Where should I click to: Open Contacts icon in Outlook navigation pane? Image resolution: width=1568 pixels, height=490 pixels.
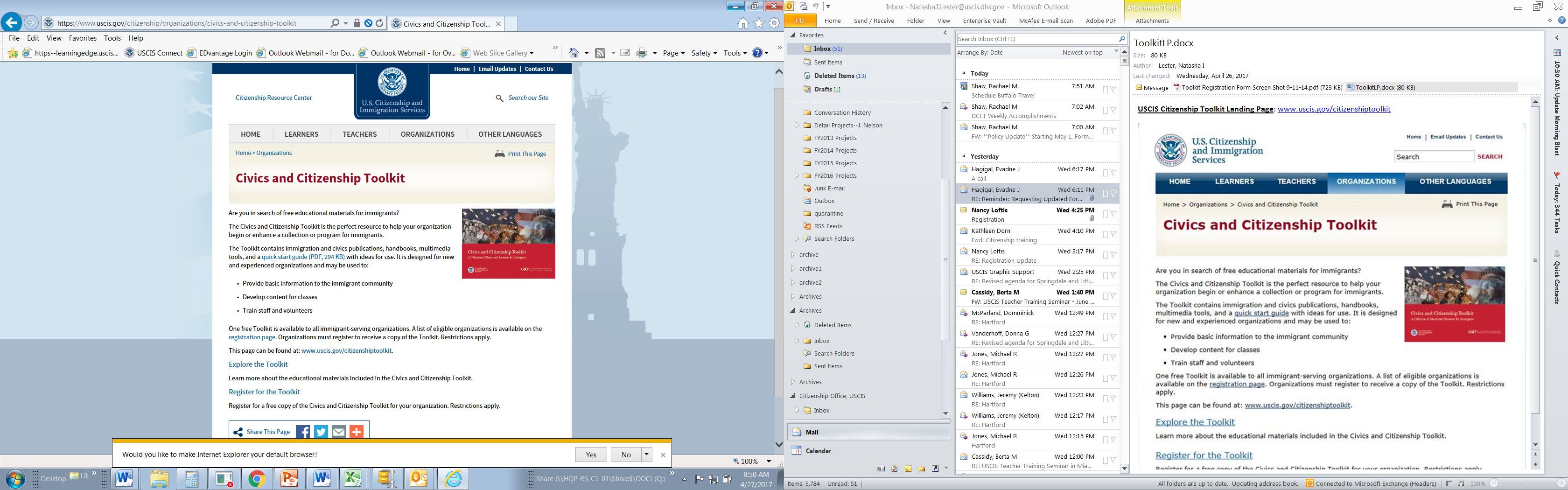click(881, 469)
